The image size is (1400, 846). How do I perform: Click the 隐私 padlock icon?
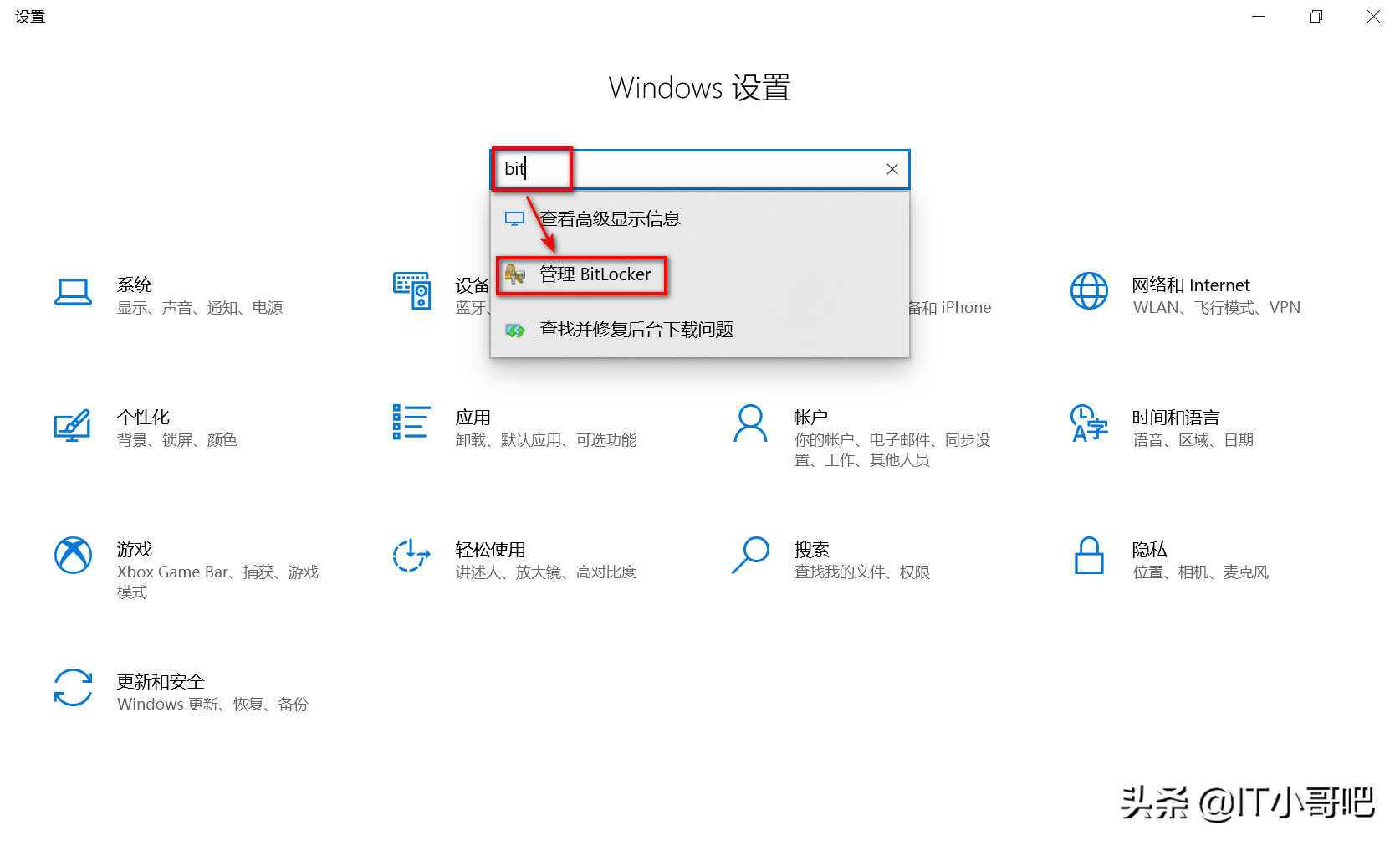coord(1089,556)
